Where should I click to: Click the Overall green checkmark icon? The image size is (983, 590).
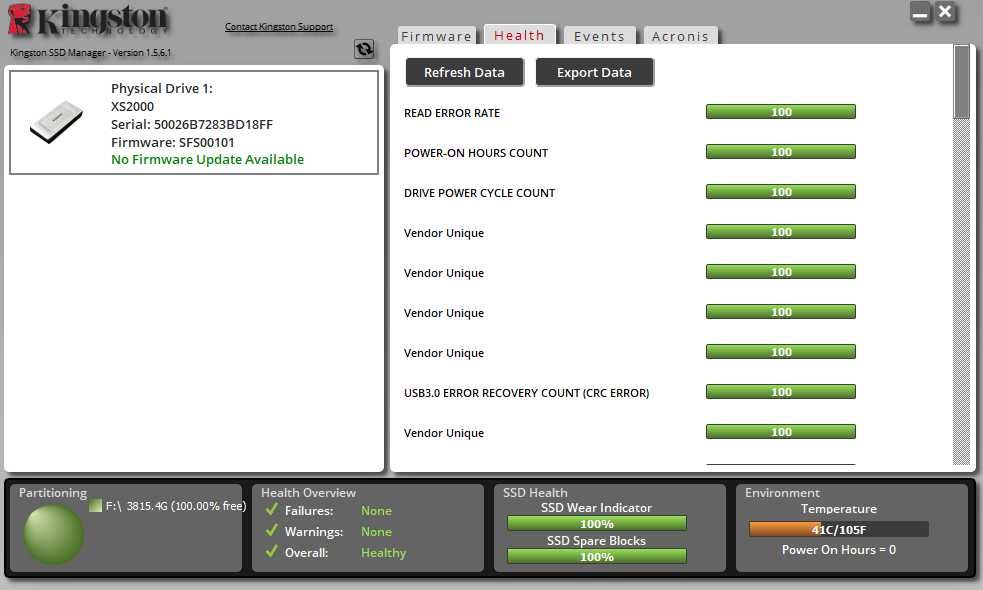click(271, 551)
